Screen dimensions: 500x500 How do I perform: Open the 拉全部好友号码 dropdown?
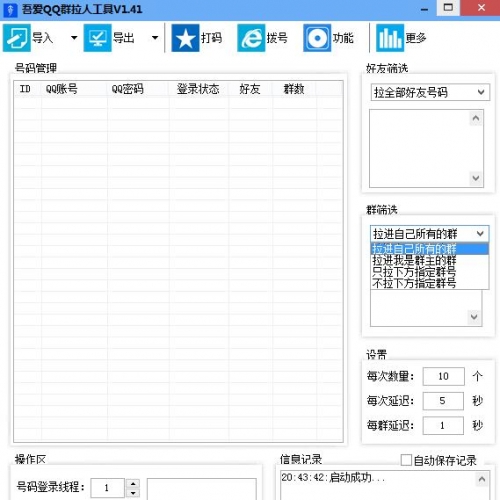tap(430, 92)
